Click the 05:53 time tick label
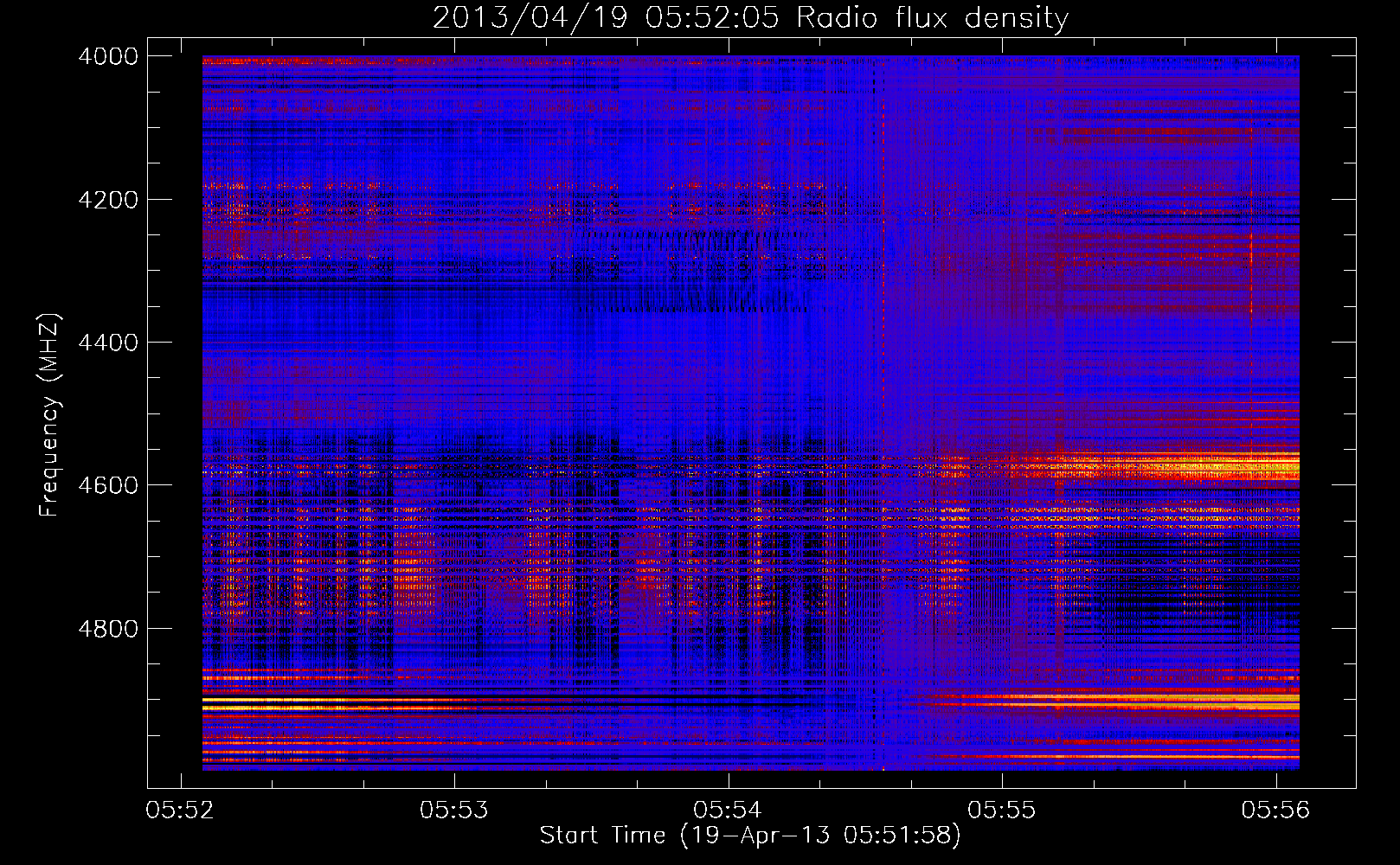Image resolution: width=1400 pixels, height=865 pixels. pyautogui.click(x=454, y=810)
